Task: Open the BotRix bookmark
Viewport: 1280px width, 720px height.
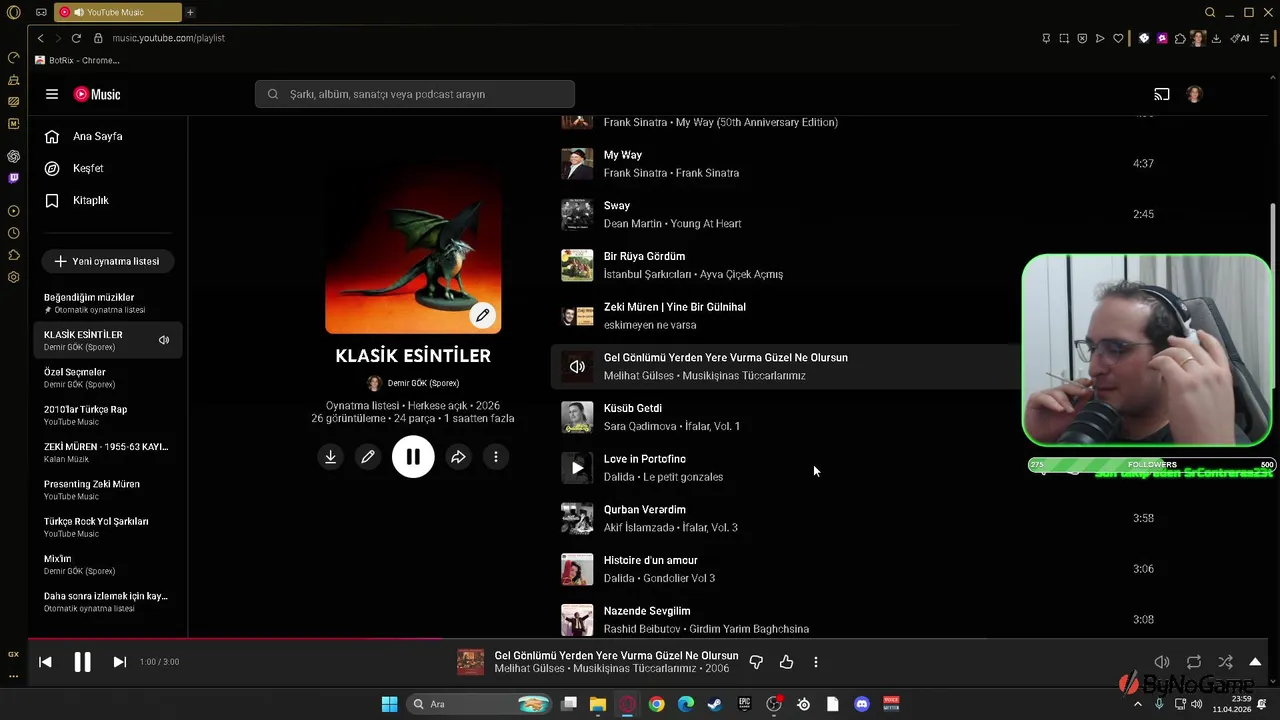Action: (x=77, y=60)
